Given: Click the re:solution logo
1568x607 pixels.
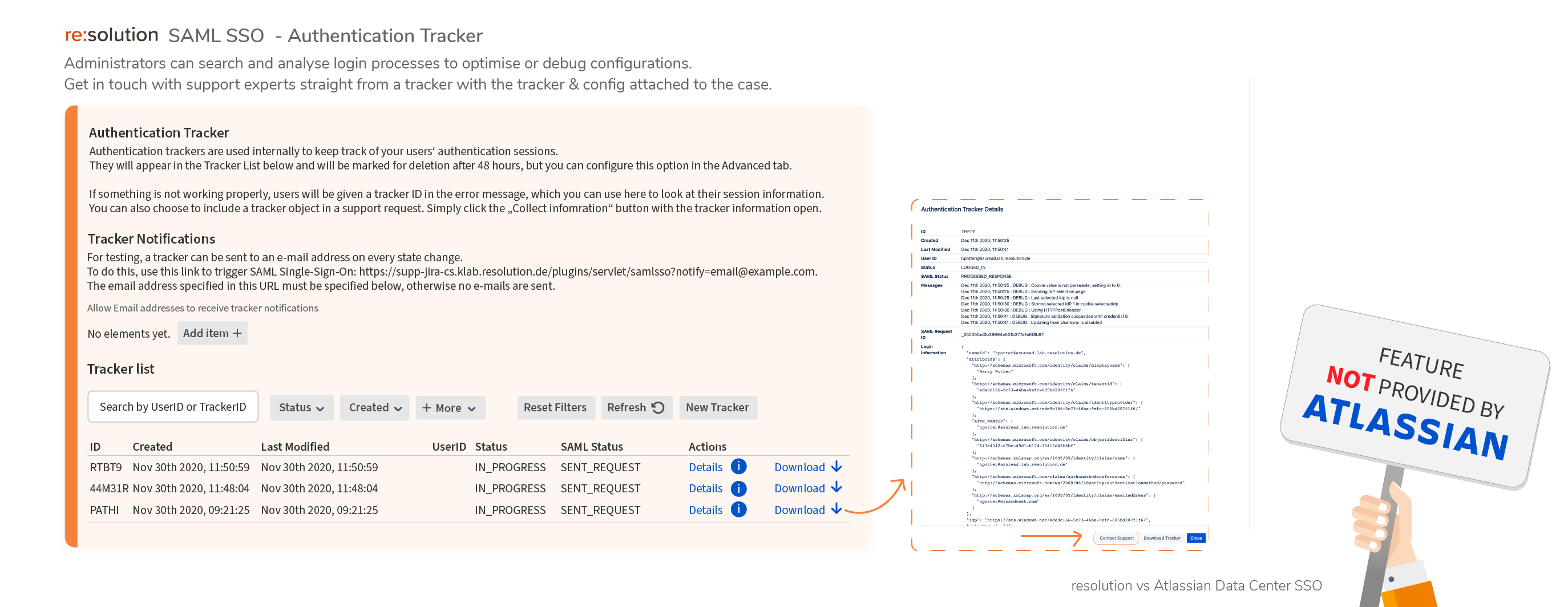Looking at the screenshot, I should [x=111, y=35].
